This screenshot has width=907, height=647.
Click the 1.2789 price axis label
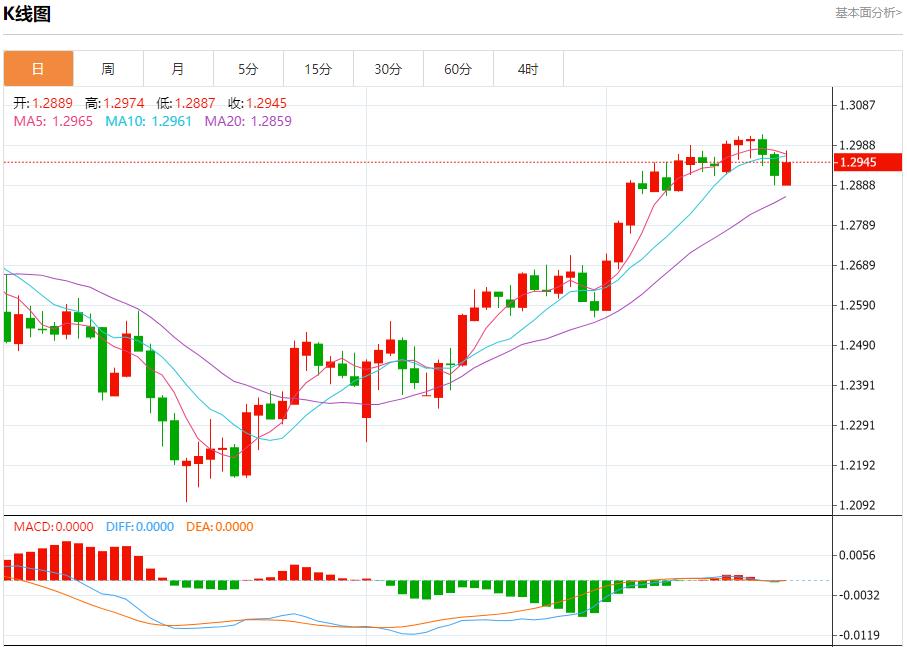pyautogui.click(x=857, y=225)
